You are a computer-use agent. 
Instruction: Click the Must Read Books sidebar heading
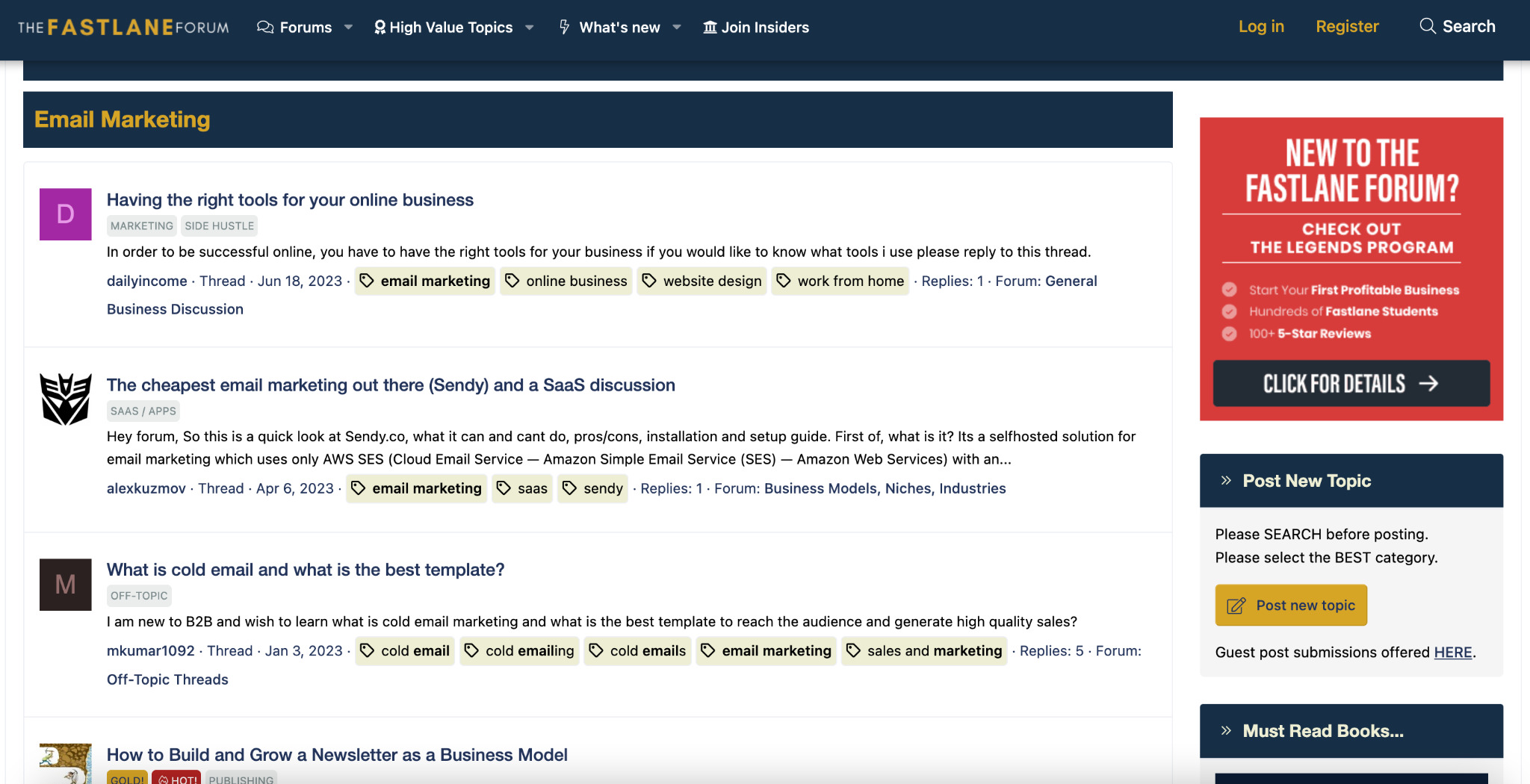[x=1323, y=731]
